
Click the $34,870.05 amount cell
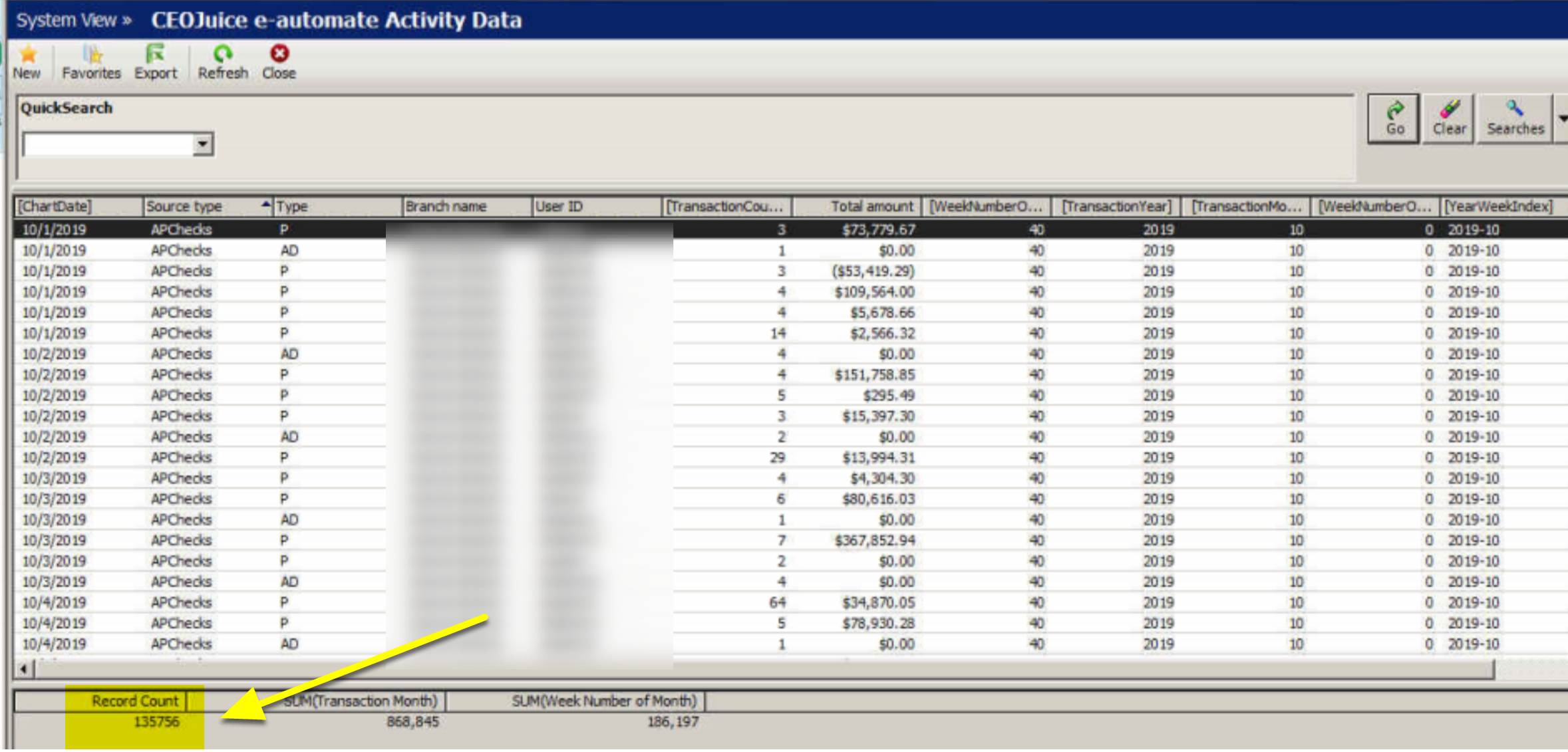pos(878,602)
